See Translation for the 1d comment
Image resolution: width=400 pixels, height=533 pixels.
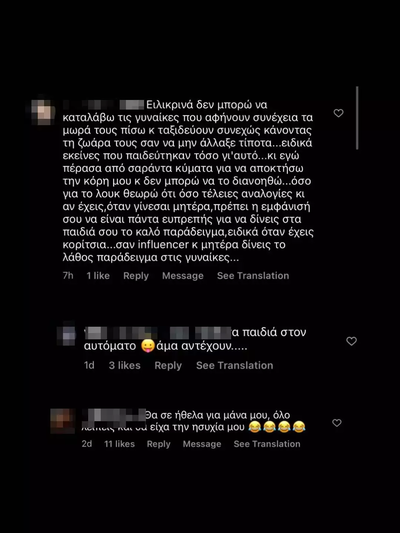[x=234, y=365]
